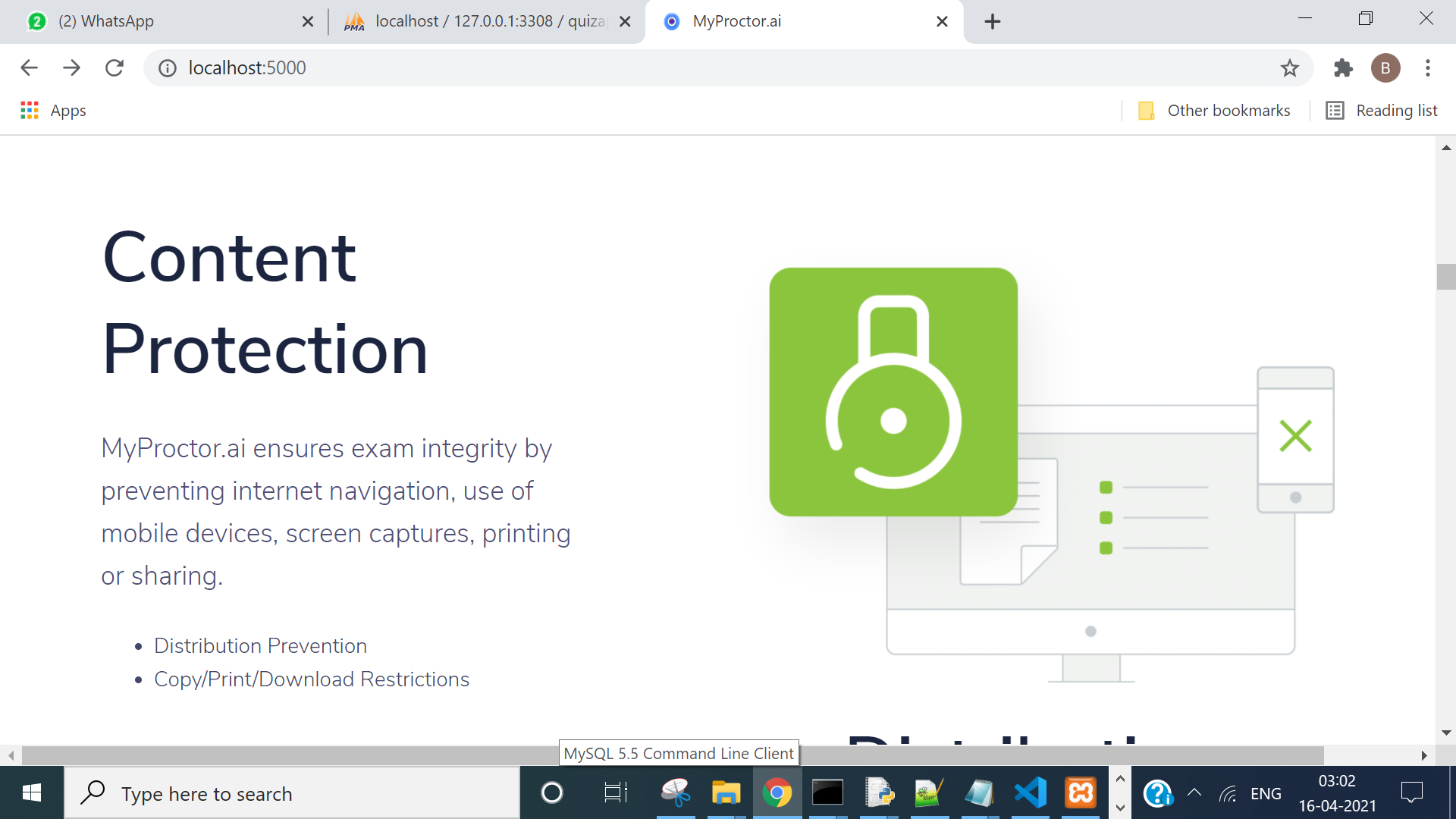Click the Chrome browser taskbar icon
The height and width of the screenshot is (819, 1456).
pos(777,793)
